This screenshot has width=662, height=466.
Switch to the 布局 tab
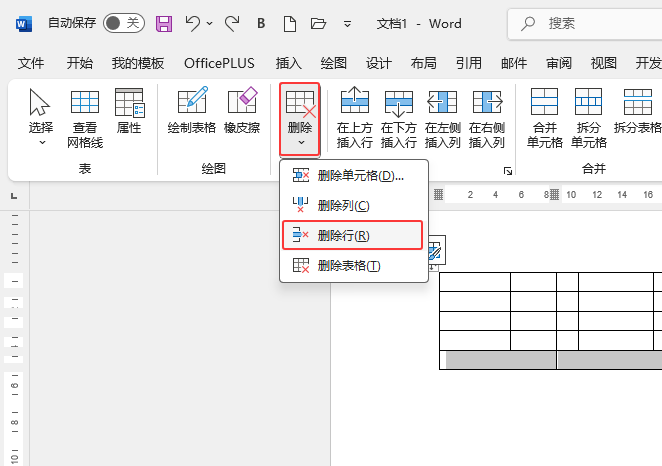[423, 63]
